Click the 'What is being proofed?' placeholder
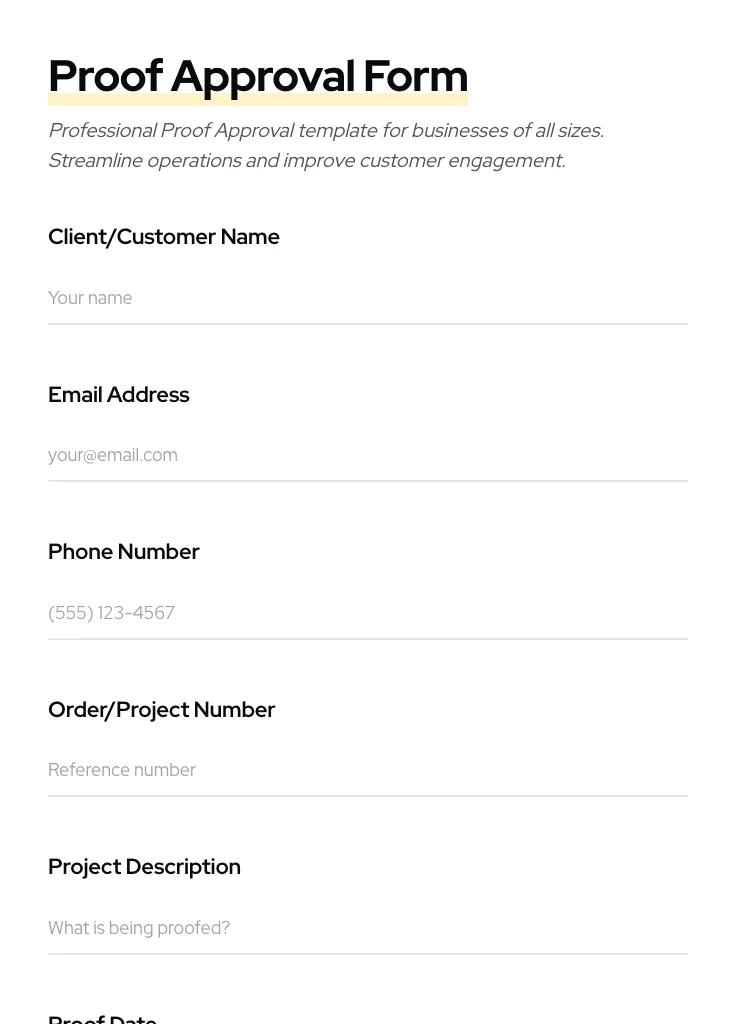Image resolution: width=736 pixels, height=1024 pixels. (139, 928)
